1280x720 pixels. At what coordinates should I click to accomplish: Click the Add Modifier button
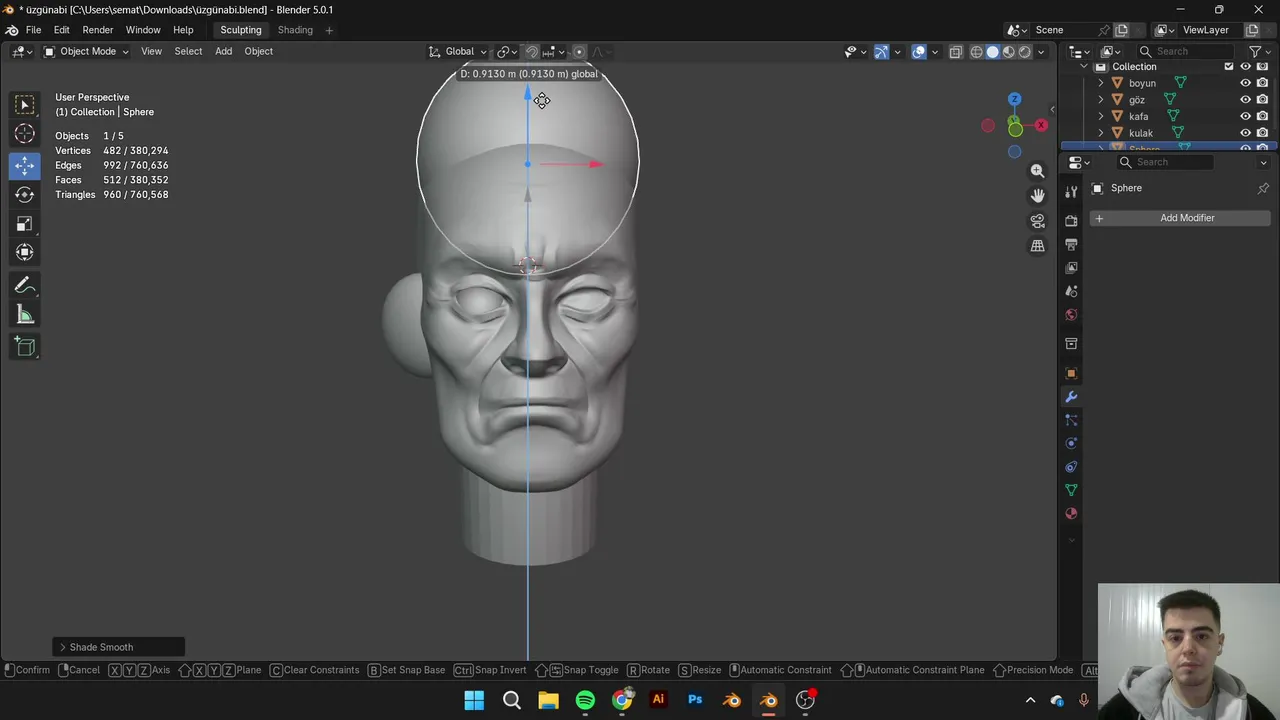coord(1180,218)
